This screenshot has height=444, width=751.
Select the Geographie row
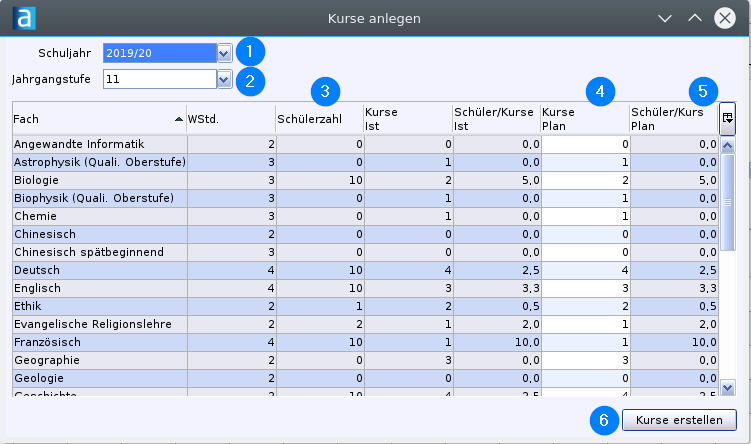pyautogui.click(x=365, y=360)
